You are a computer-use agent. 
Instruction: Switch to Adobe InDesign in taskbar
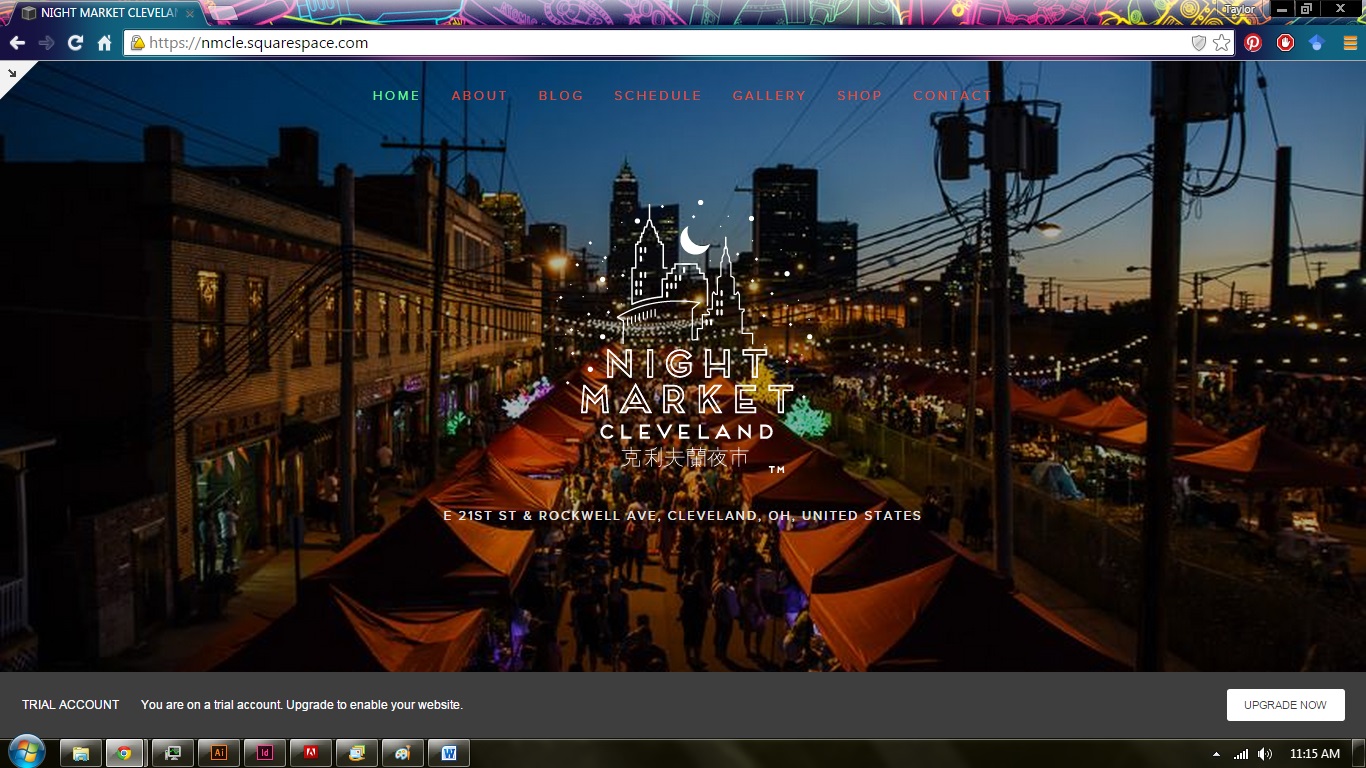point(265,753)
